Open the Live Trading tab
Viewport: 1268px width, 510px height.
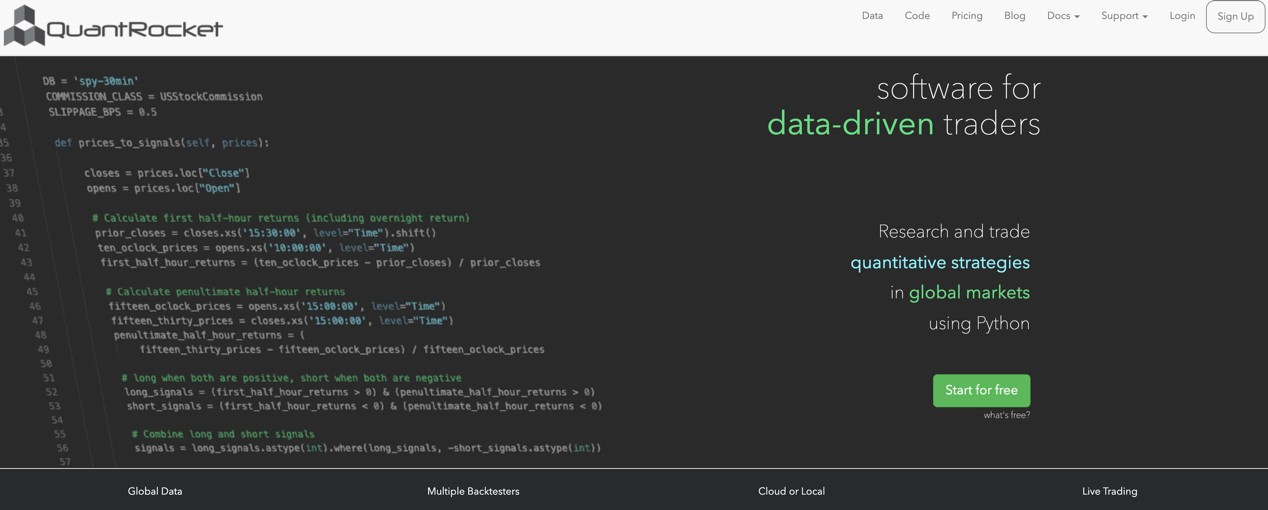pos(1109,491)
